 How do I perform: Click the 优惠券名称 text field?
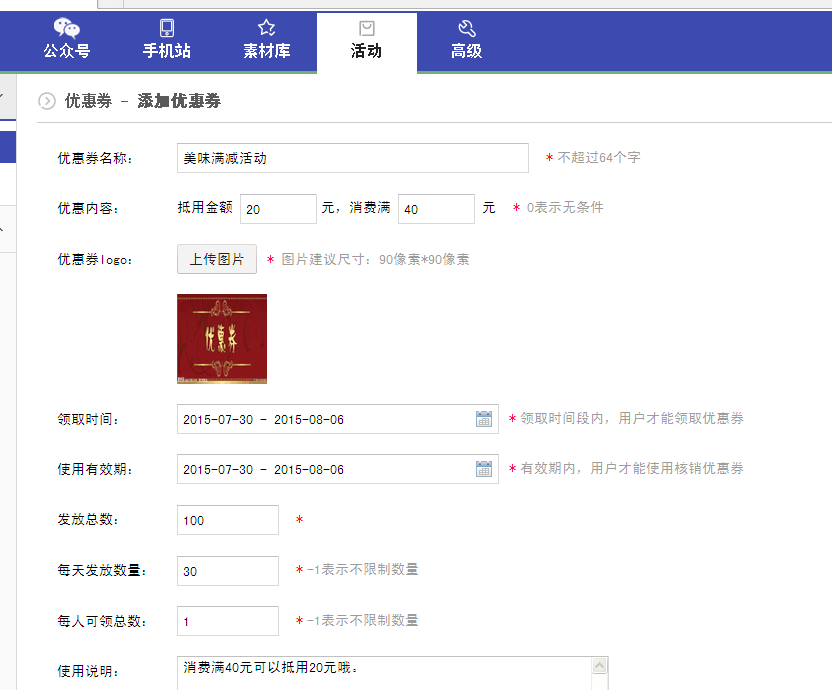coord(352,158)
